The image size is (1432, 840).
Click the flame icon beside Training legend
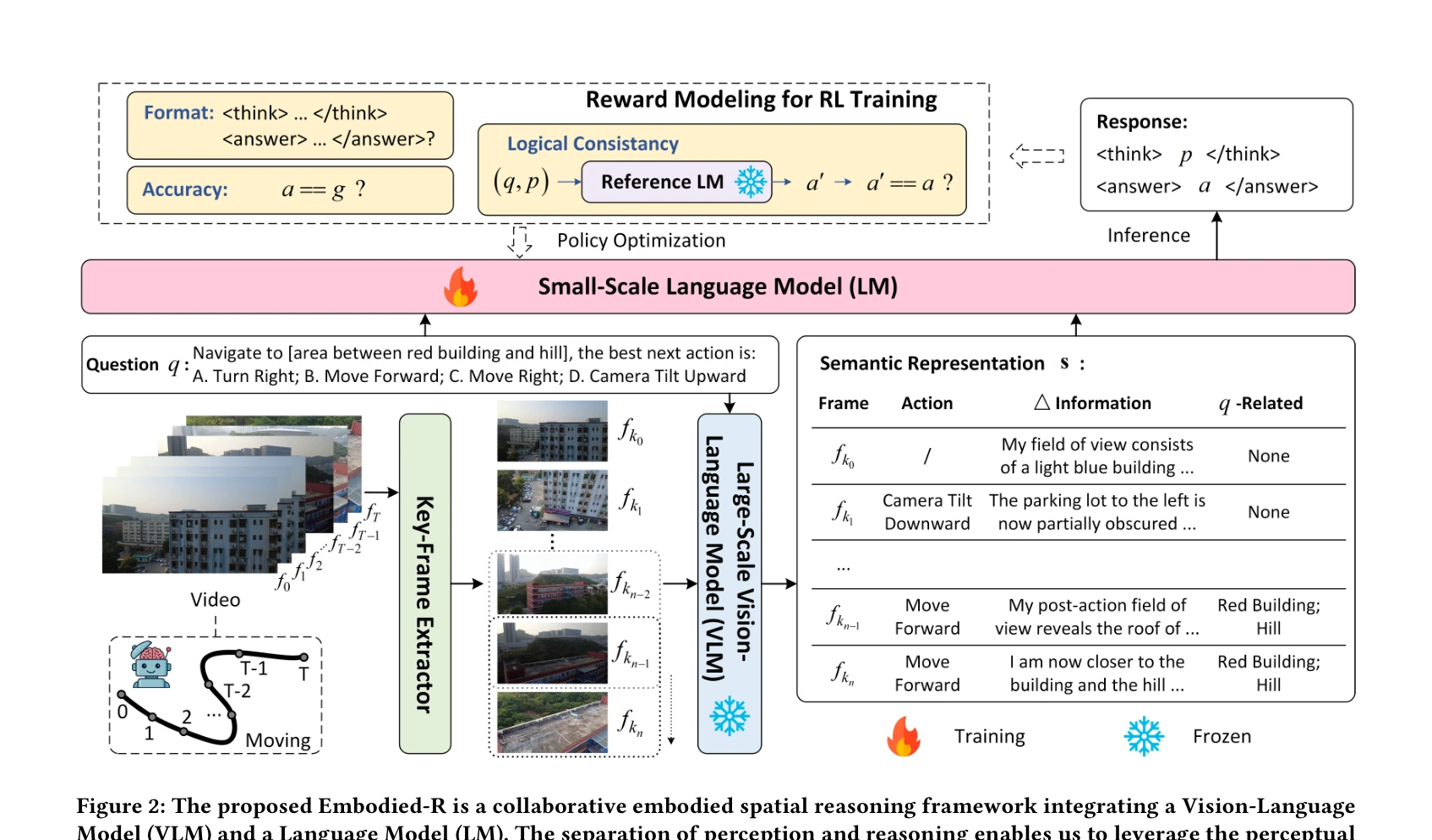[904, 737]
